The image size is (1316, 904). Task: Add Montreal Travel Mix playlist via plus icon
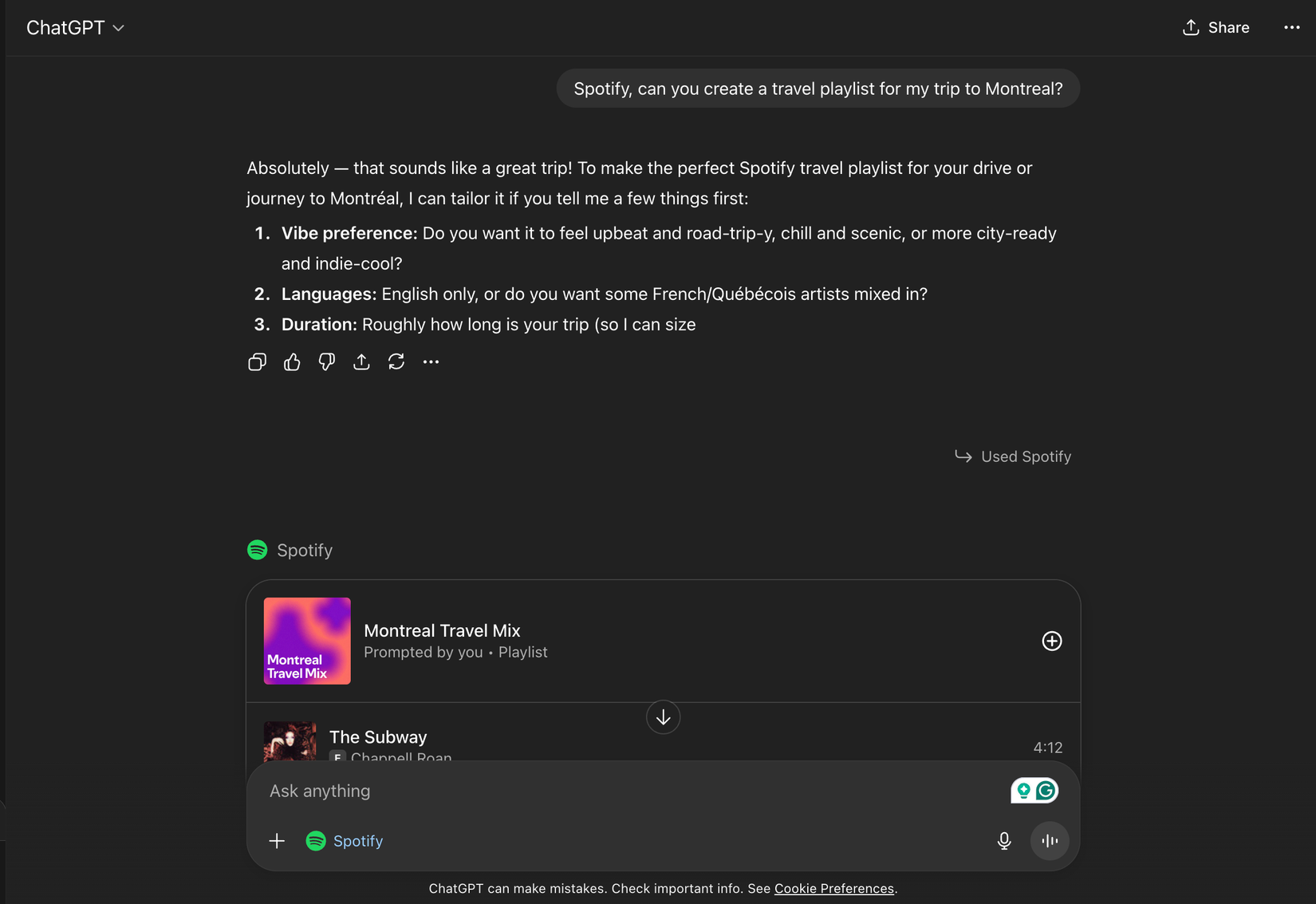pos(1051,641)
